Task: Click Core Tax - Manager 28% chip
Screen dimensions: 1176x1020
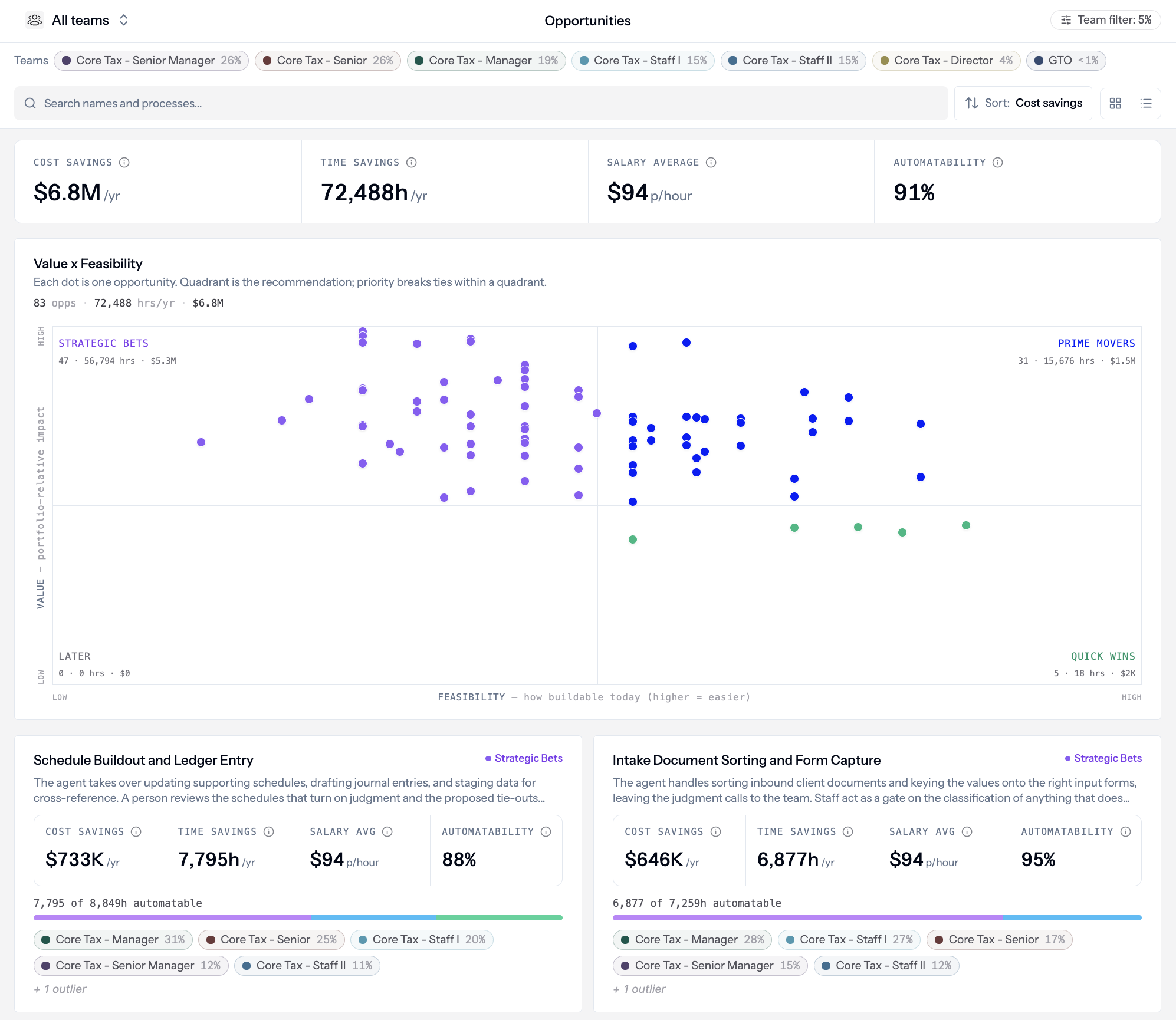Action: click(x=692, y=939)
